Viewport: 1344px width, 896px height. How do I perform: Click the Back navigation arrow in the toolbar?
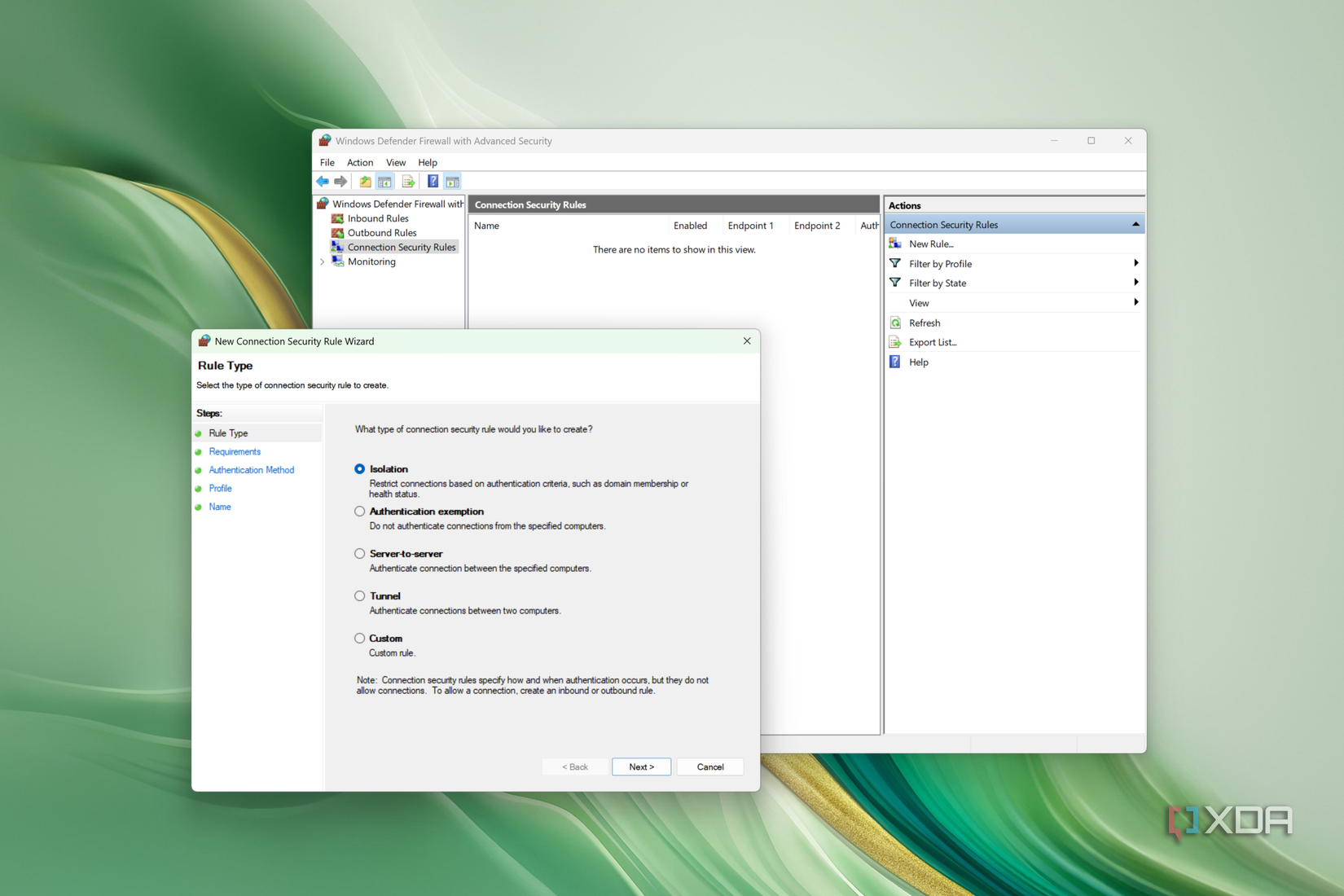coord(323,181)
